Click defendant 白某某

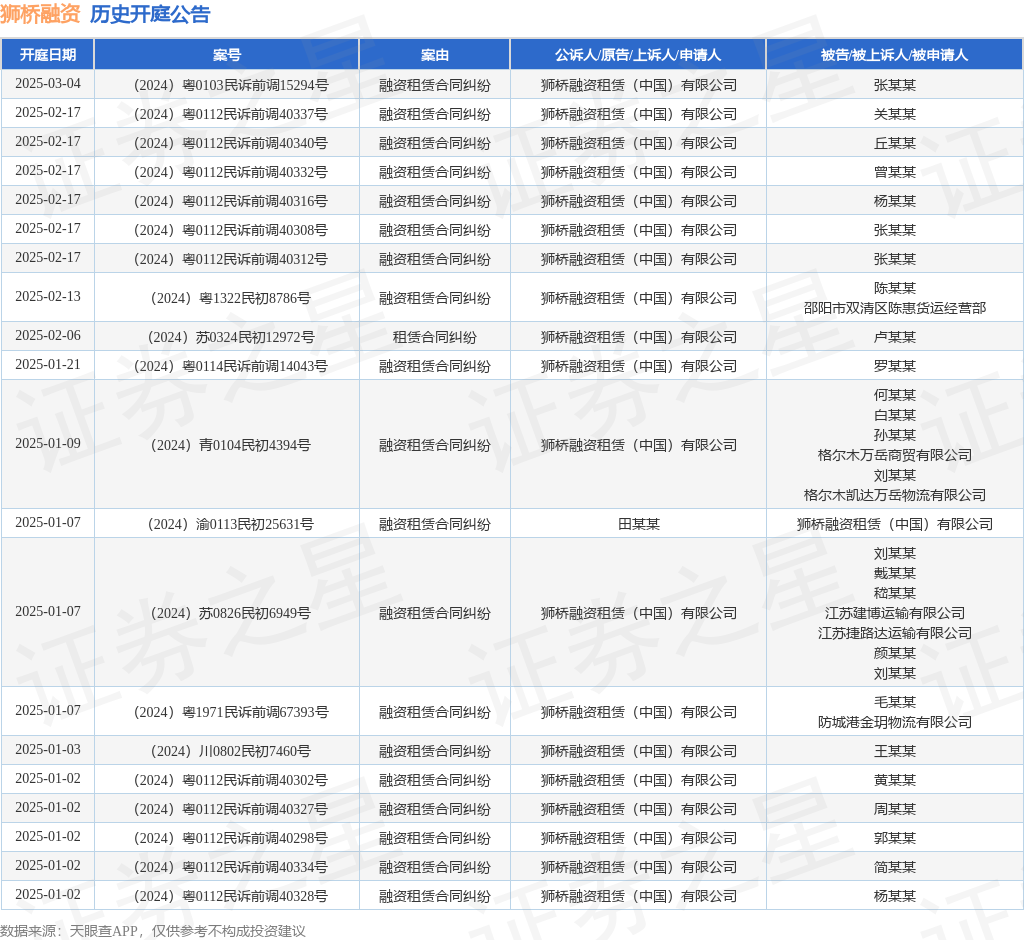(895, 415)
